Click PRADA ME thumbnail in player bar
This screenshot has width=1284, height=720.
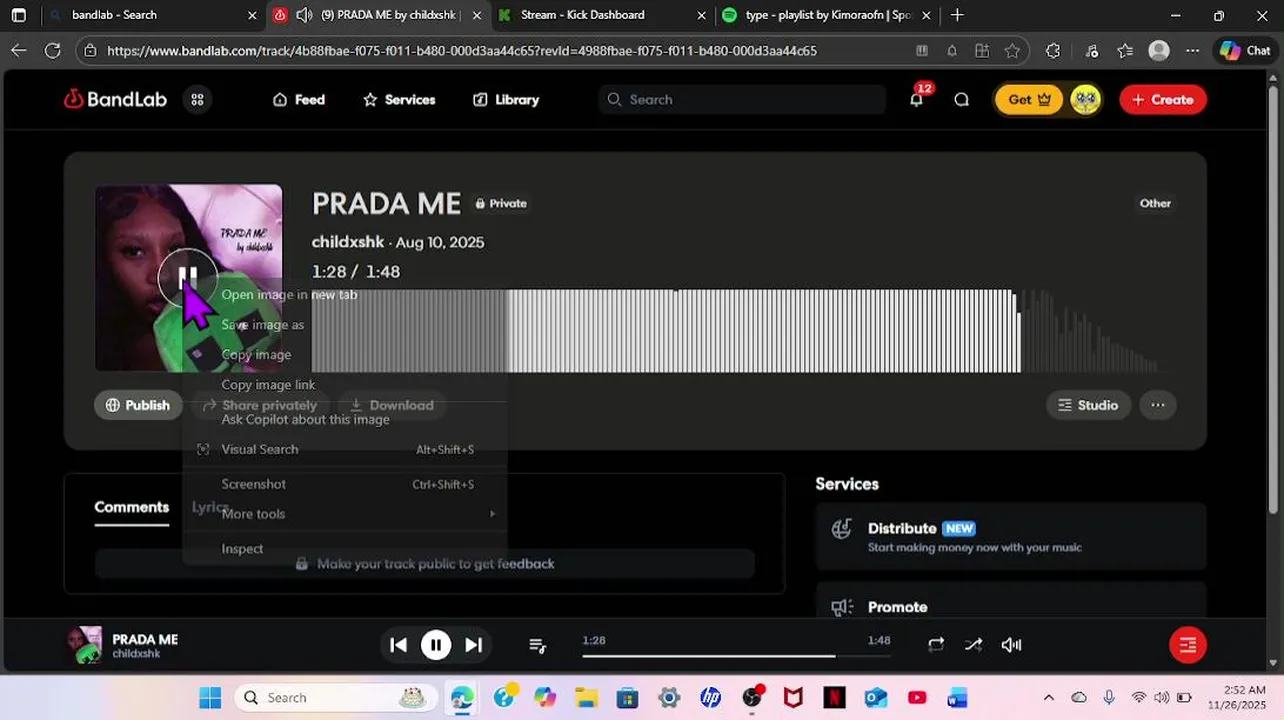84,645
